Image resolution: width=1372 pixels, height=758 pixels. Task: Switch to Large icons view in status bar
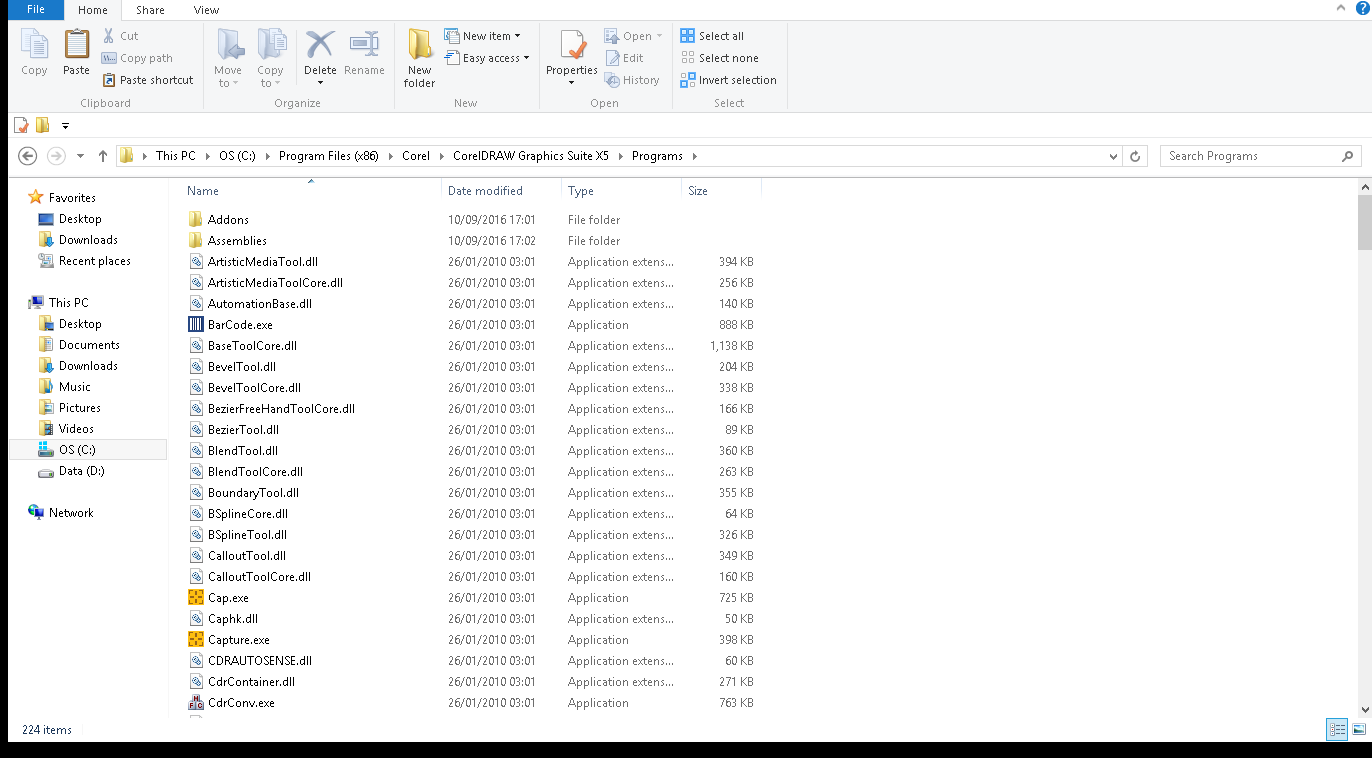[x=1357, y=730]
